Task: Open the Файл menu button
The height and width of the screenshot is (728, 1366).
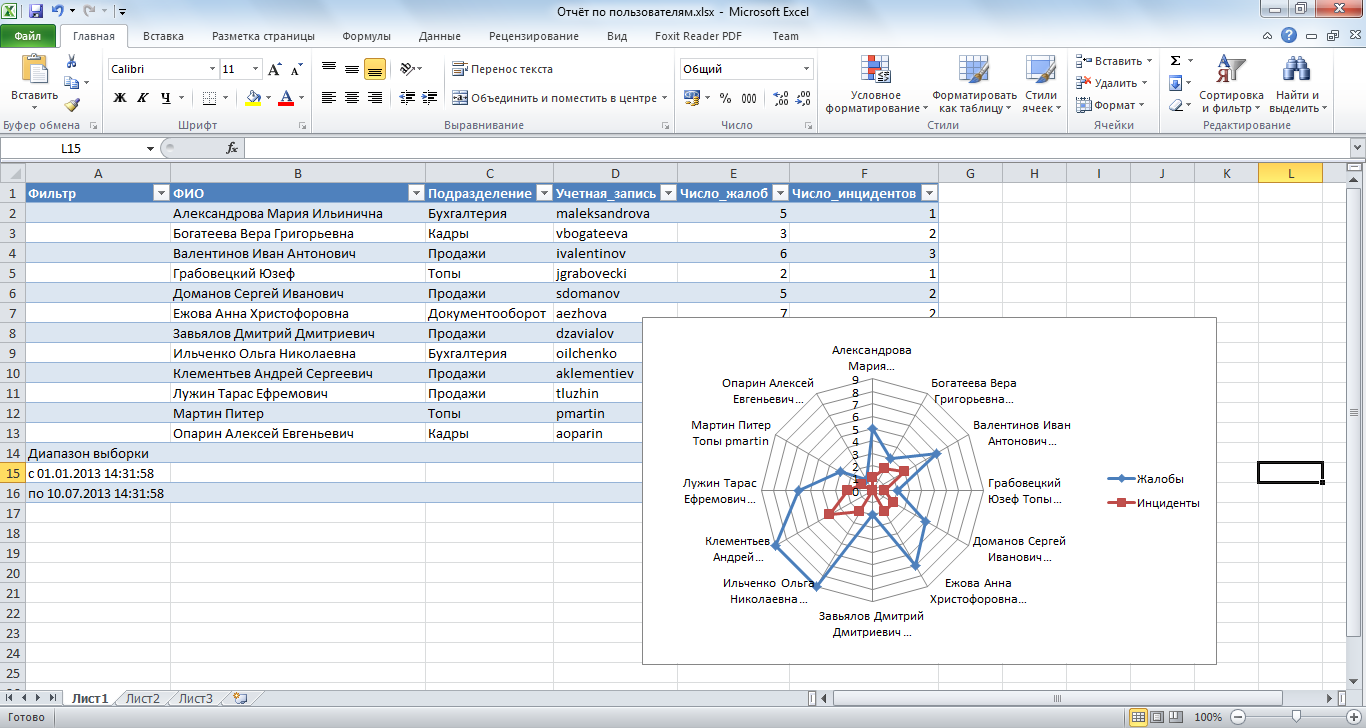Action: pyautogui.click(x=28, y=36)
